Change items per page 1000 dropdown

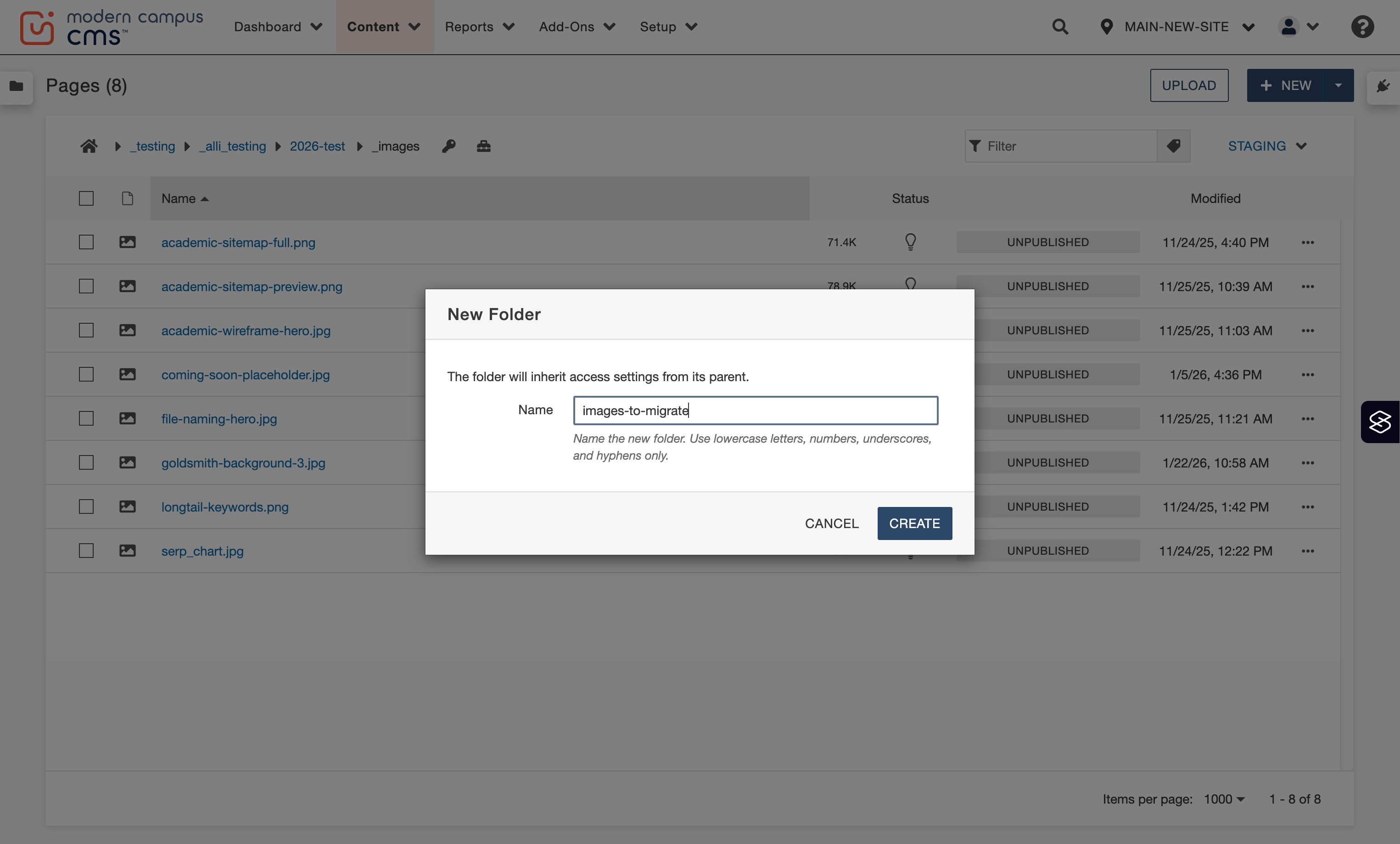click(x=1224, y=799)
